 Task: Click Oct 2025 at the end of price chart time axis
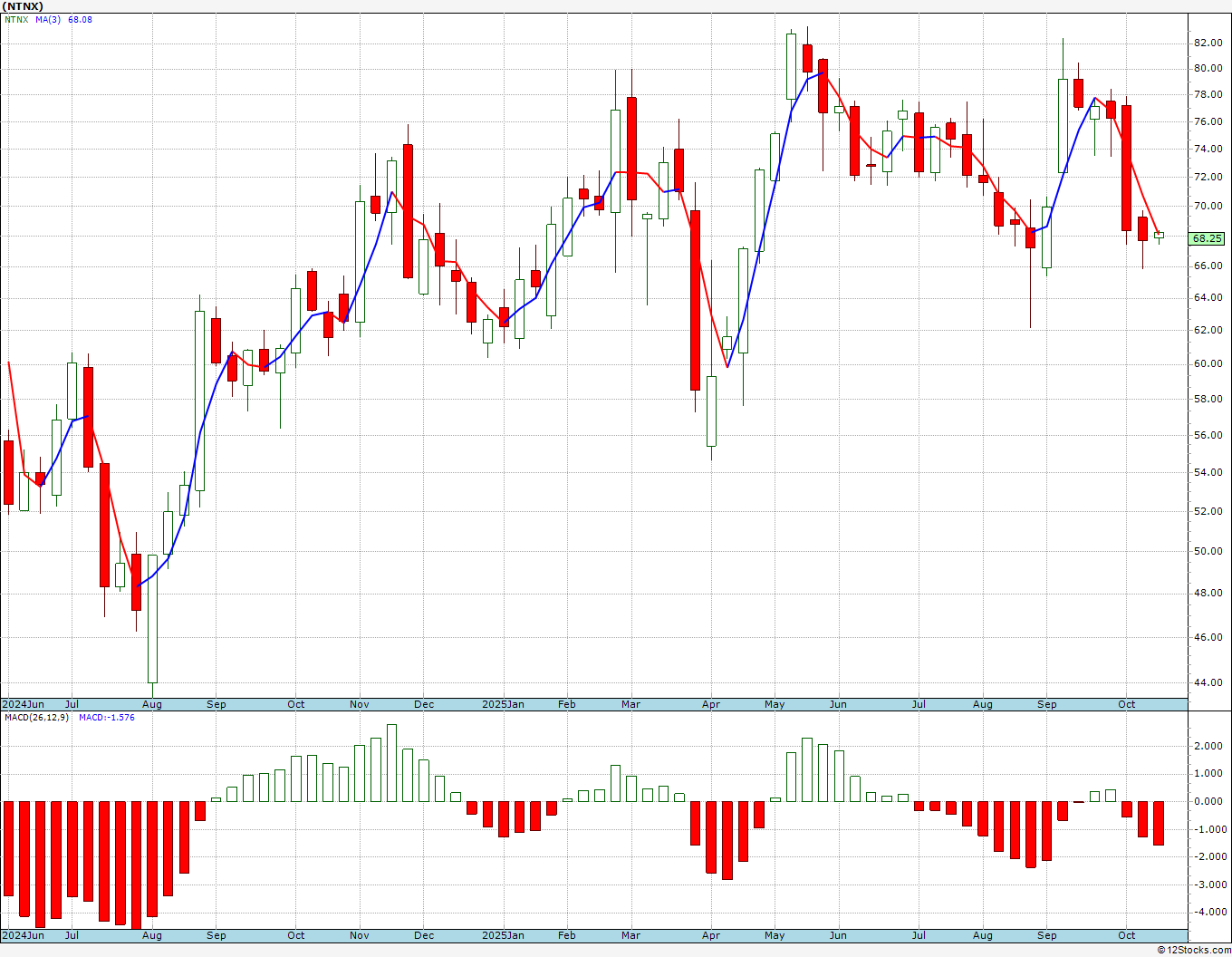click(1127, 704)
